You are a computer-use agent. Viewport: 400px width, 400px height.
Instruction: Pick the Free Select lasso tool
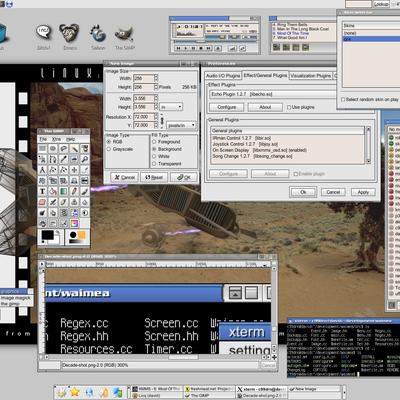coord(64,148)
